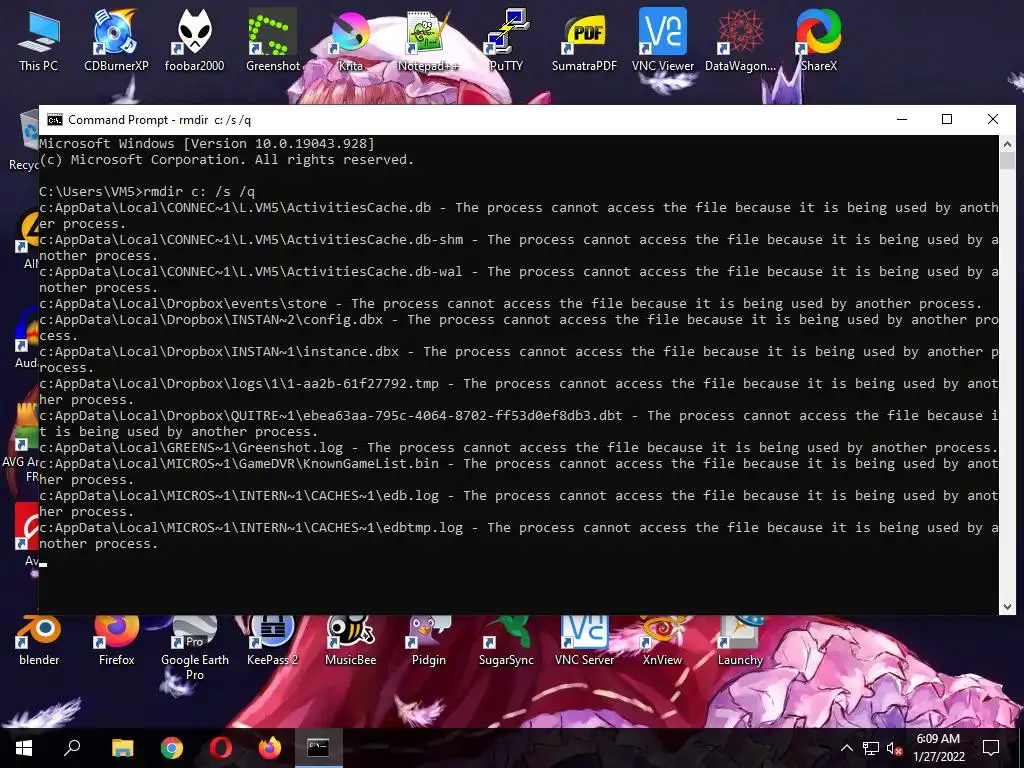Minimize the Command Prompt window

pyautogui.click(x=902, y=120)
